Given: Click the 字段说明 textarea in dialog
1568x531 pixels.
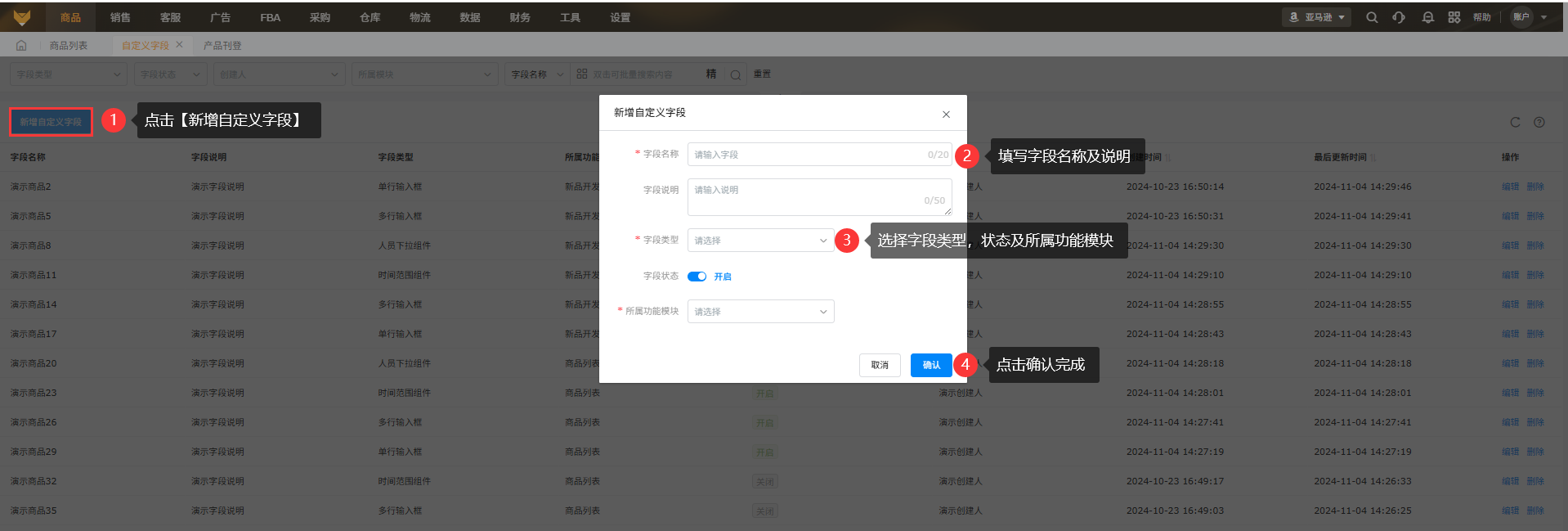Looking at the screenshot, I should pos(819,196).
